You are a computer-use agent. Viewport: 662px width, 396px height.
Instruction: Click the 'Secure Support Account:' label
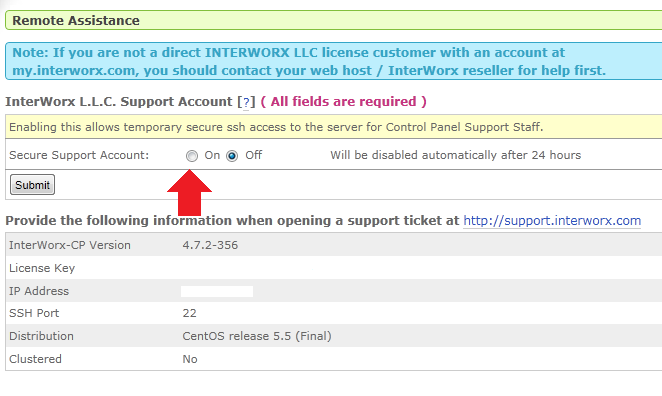tap(79, 155)
